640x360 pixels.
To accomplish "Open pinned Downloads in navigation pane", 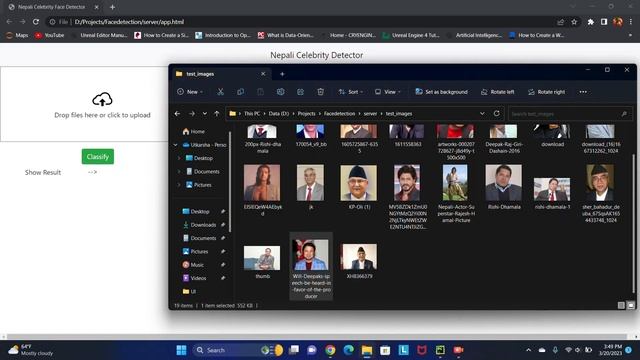I will coord(203,225).
